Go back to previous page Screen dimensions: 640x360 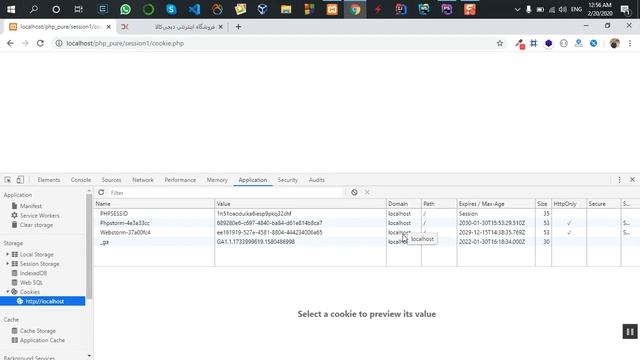pos(10,43)
